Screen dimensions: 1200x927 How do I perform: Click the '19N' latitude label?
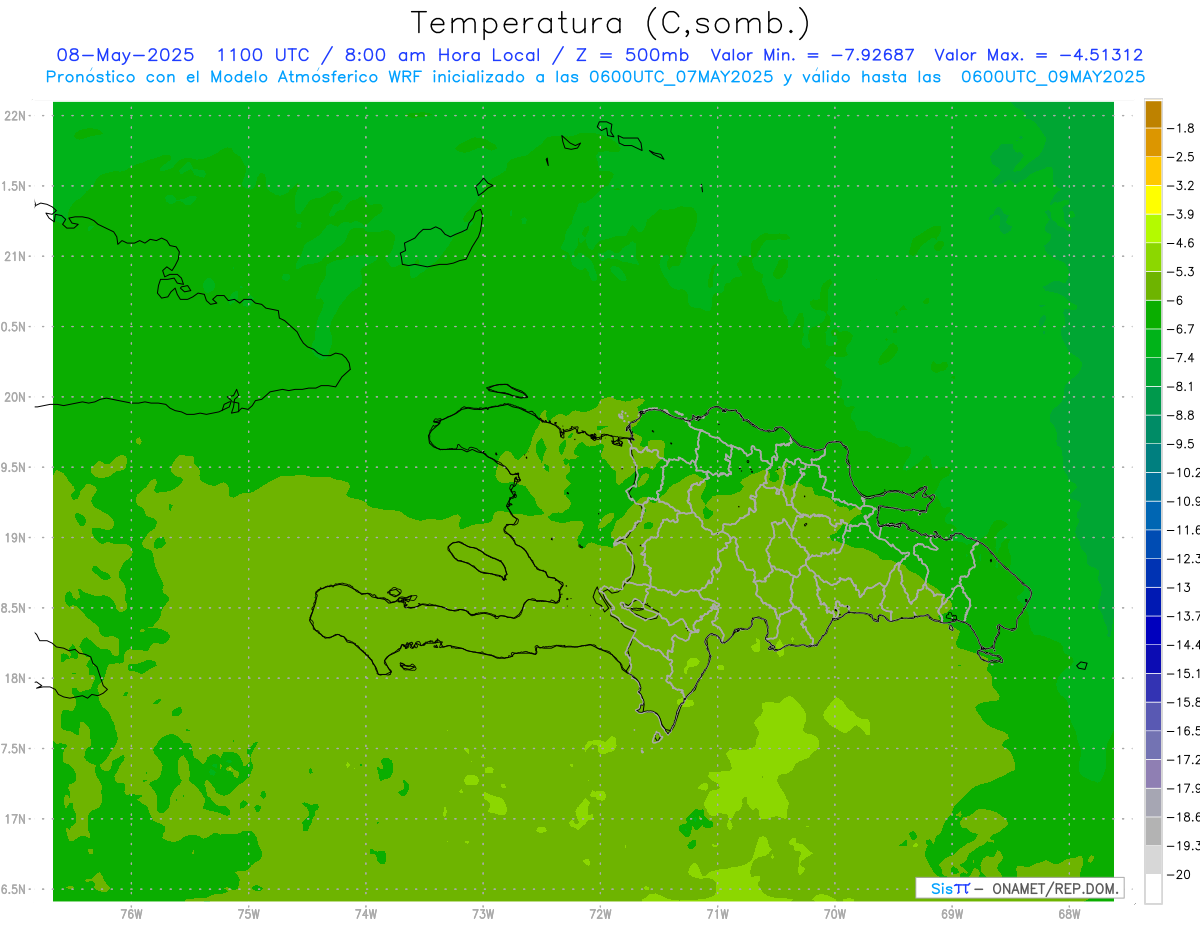17,538
